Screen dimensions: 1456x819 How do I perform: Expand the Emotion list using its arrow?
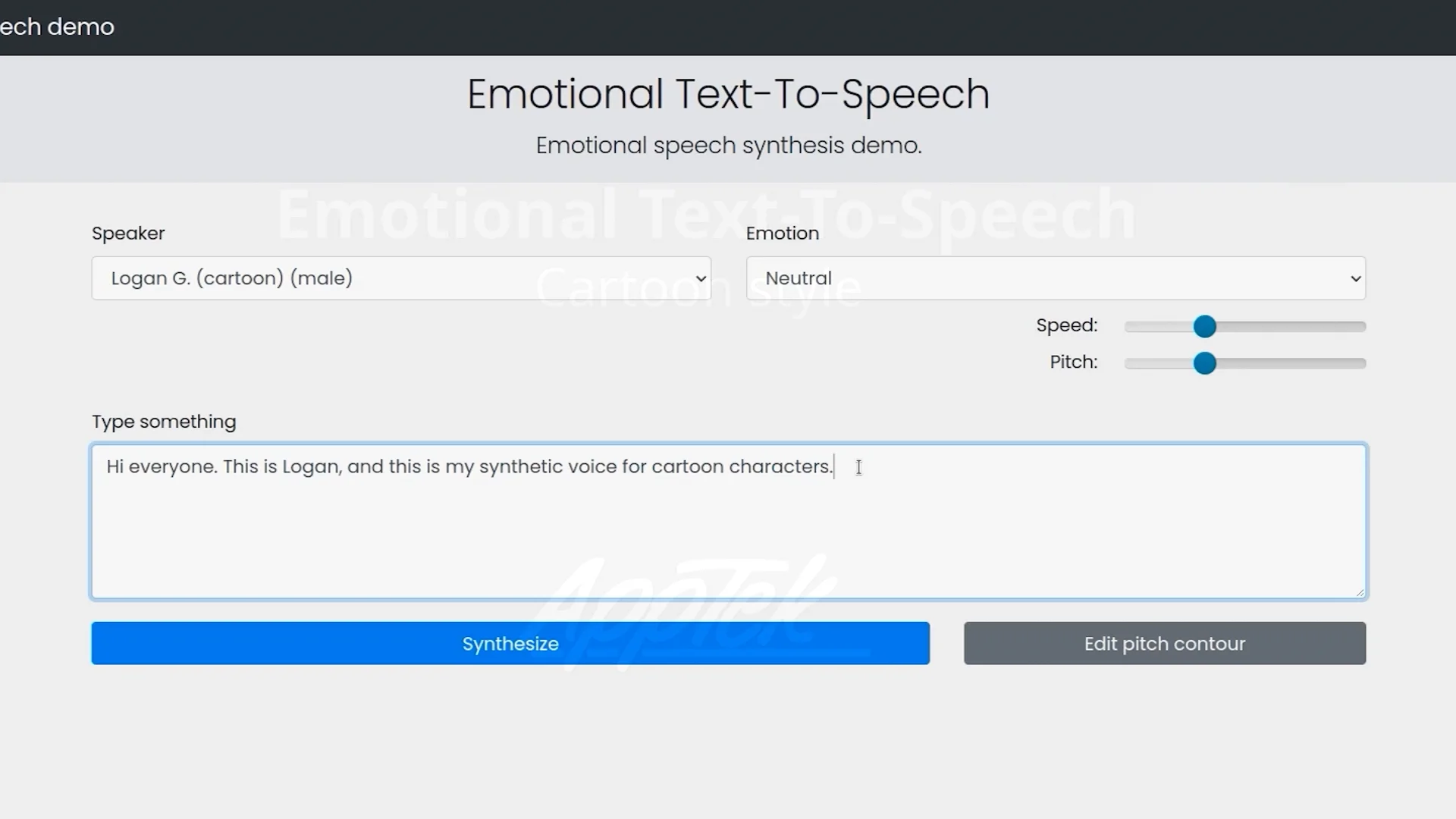coord(1357,278)
